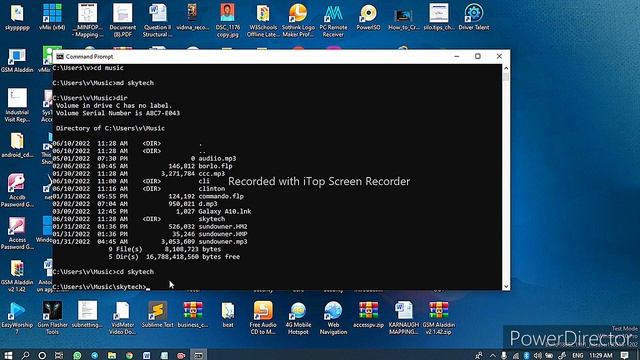Viewport: 640px width, 360px height.
Task: Minimize the Command Prompt window
Action: coord(457,56)
